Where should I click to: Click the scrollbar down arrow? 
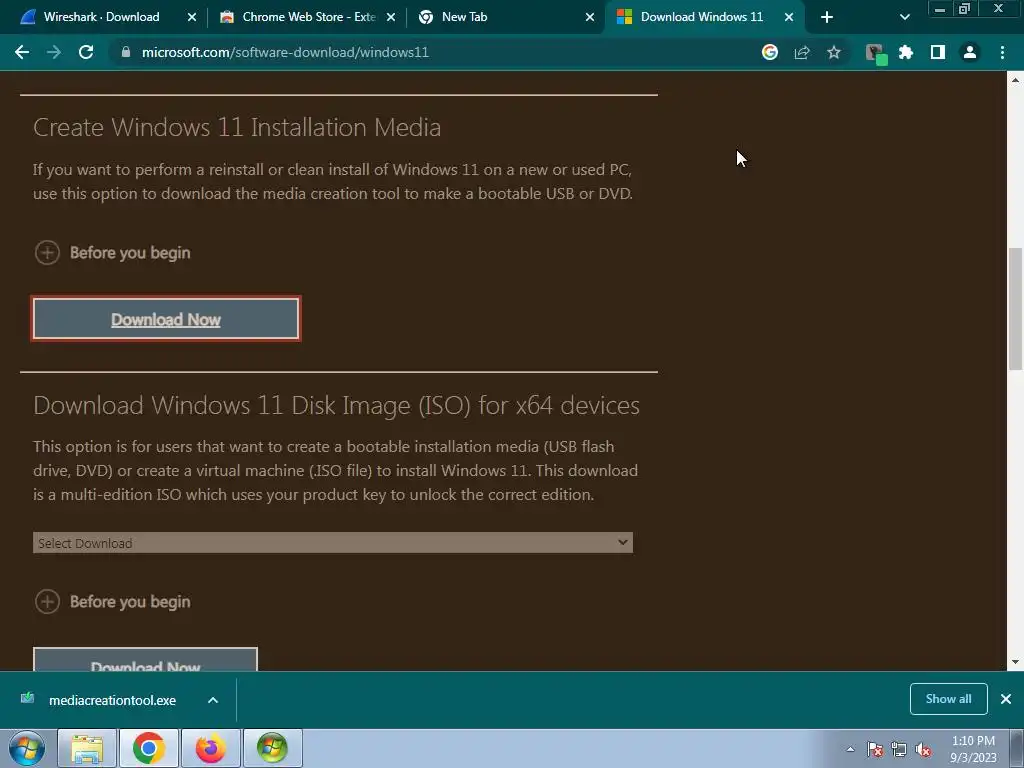tap(1015, 662)
